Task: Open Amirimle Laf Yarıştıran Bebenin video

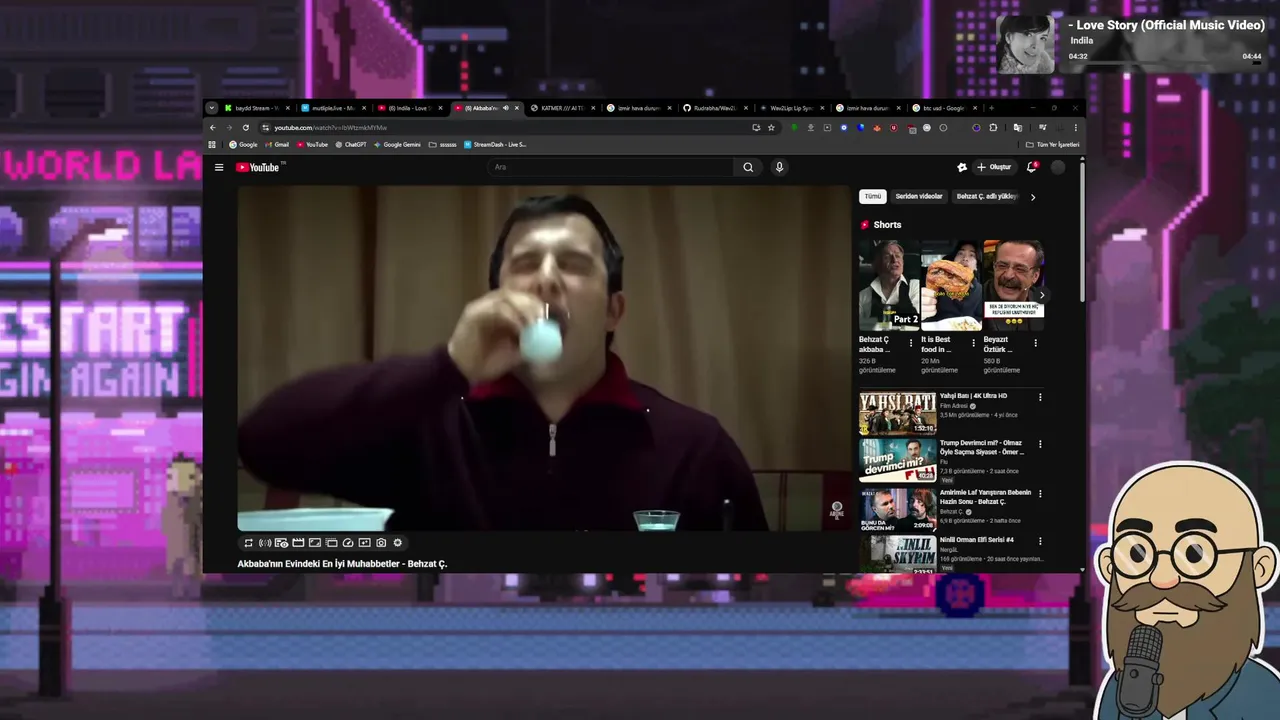Action: [897, 510]
